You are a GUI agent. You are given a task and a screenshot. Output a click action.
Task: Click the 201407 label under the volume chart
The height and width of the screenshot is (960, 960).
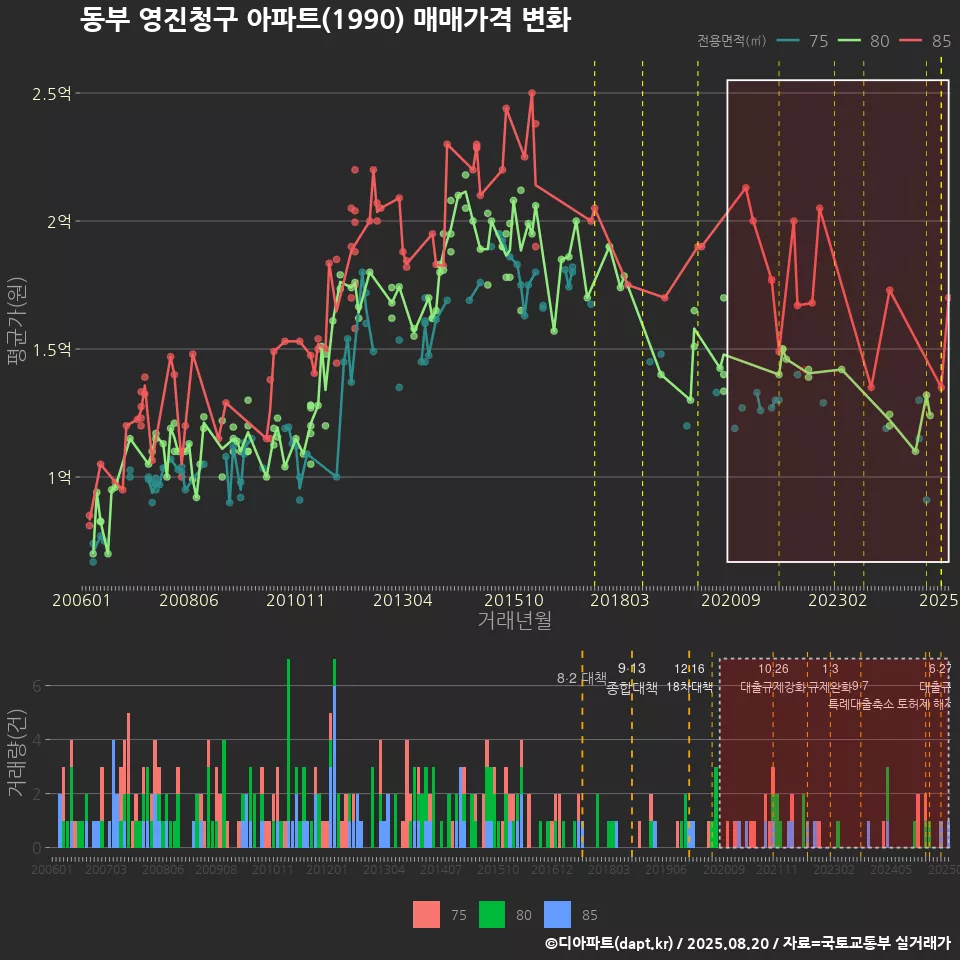coord(441,869)
